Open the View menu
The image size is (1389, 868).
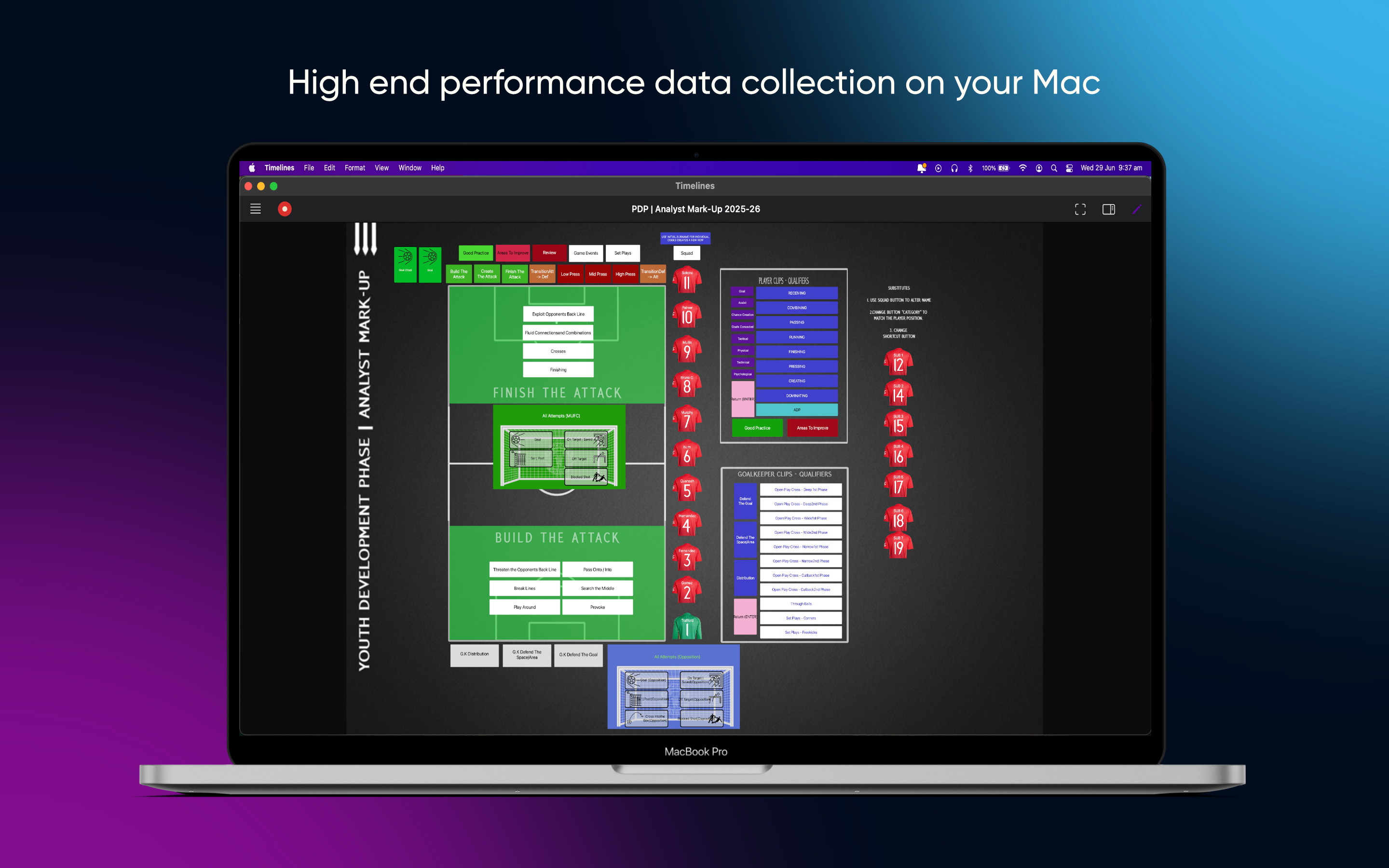pos(381,168)
